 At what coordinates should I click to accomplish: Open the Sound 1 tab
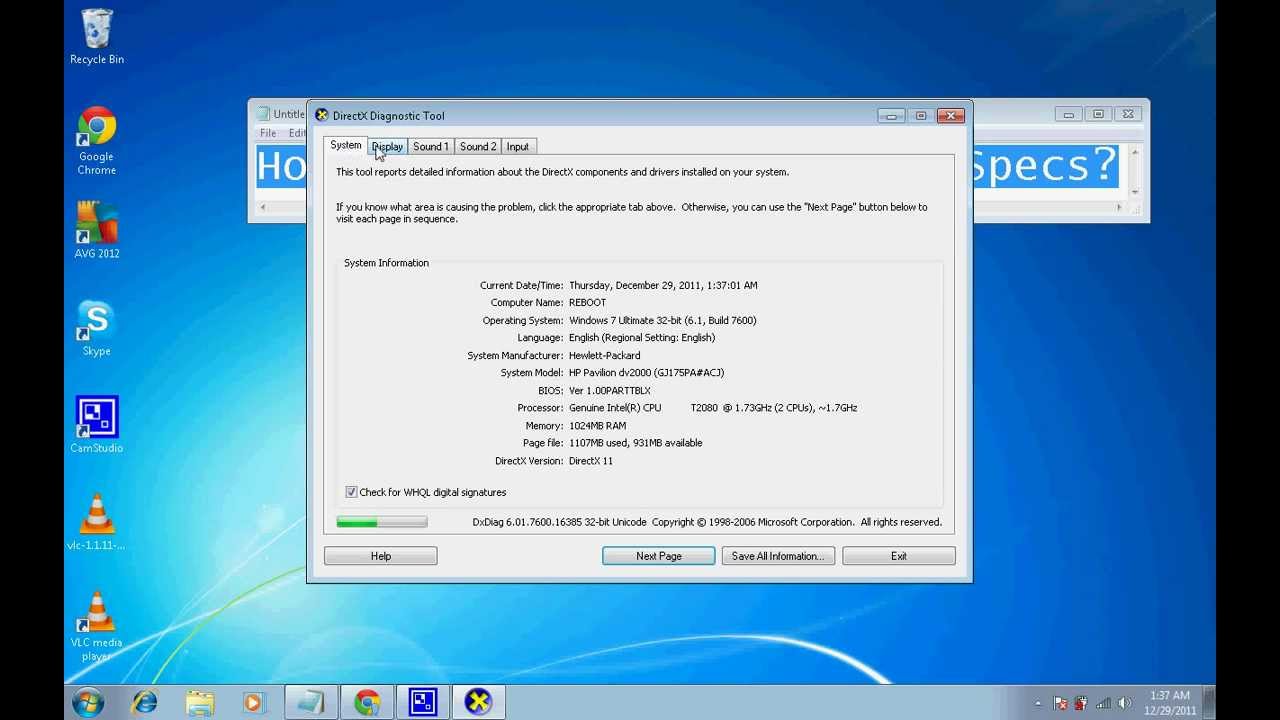pyautogui.click(x=431, y=147)
